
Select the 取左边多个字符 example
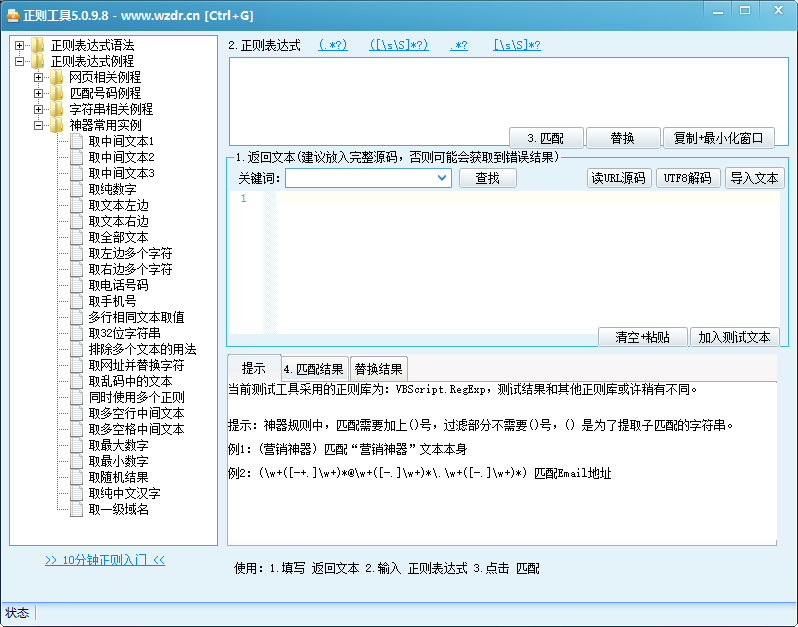pos(130,253)
